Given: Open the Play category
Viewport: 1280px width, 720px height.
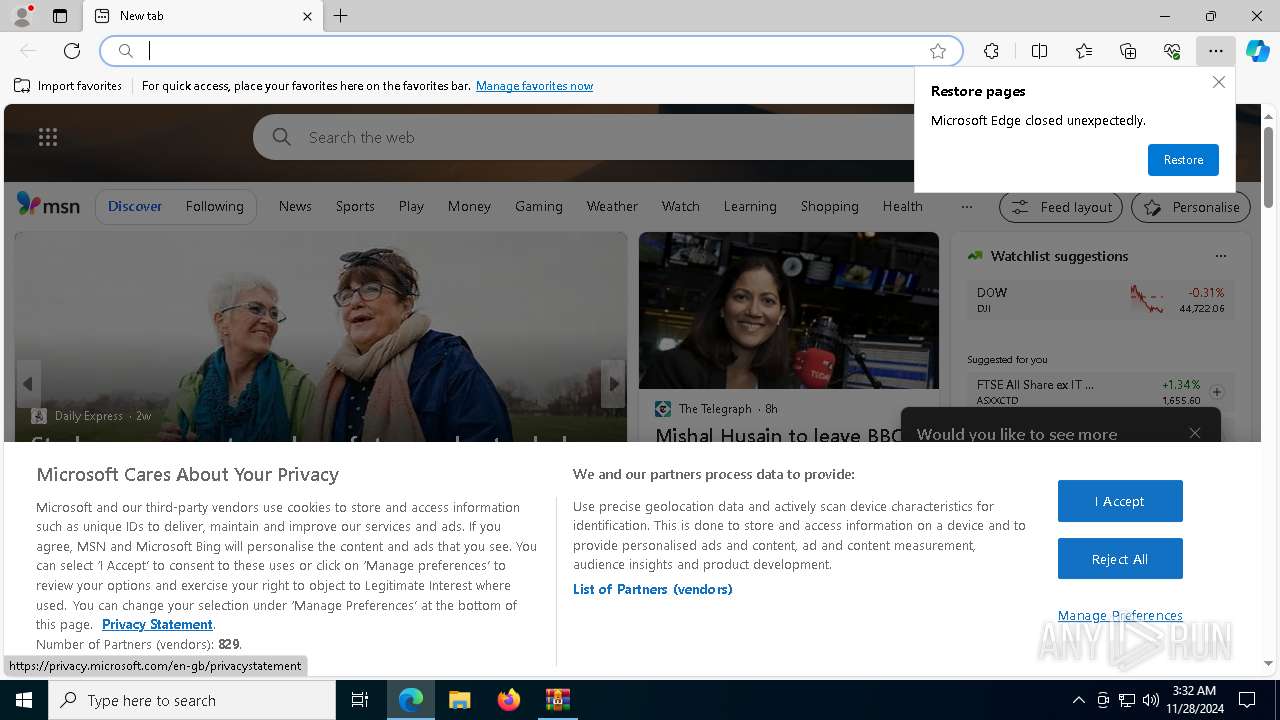Looking at the screenshot, I should pos(411,206).
